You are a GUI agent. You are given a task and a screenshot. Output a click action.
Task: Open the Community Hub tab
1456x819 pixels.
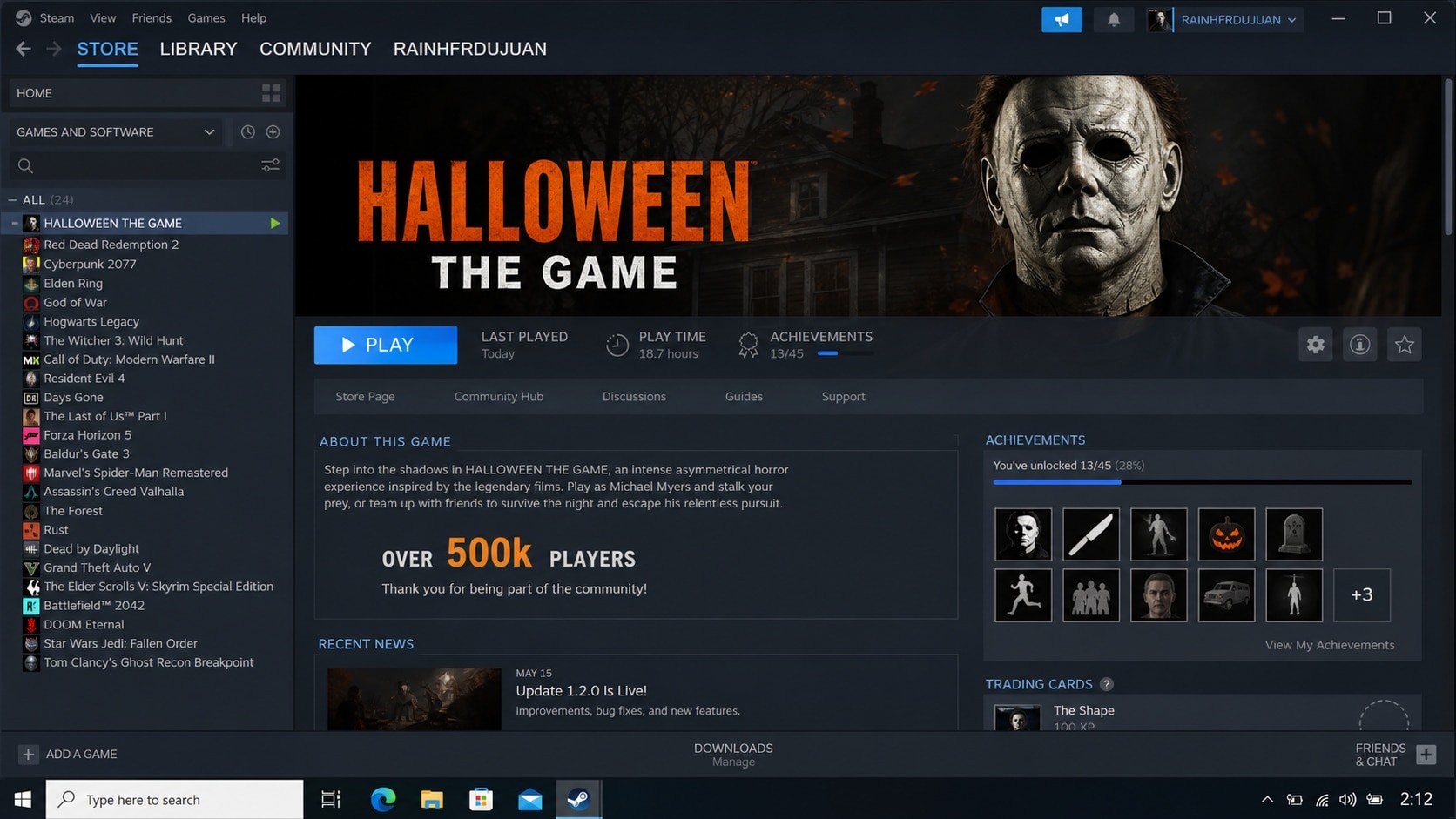(x=499, y=396)
